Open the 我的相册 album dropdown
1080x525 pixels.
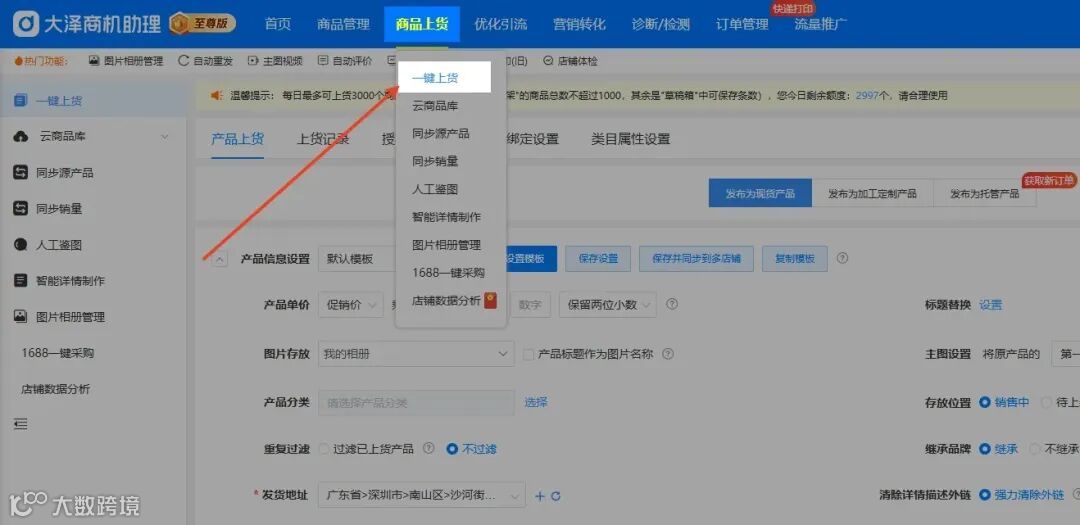pyautogui.click(x=416, y=353)
